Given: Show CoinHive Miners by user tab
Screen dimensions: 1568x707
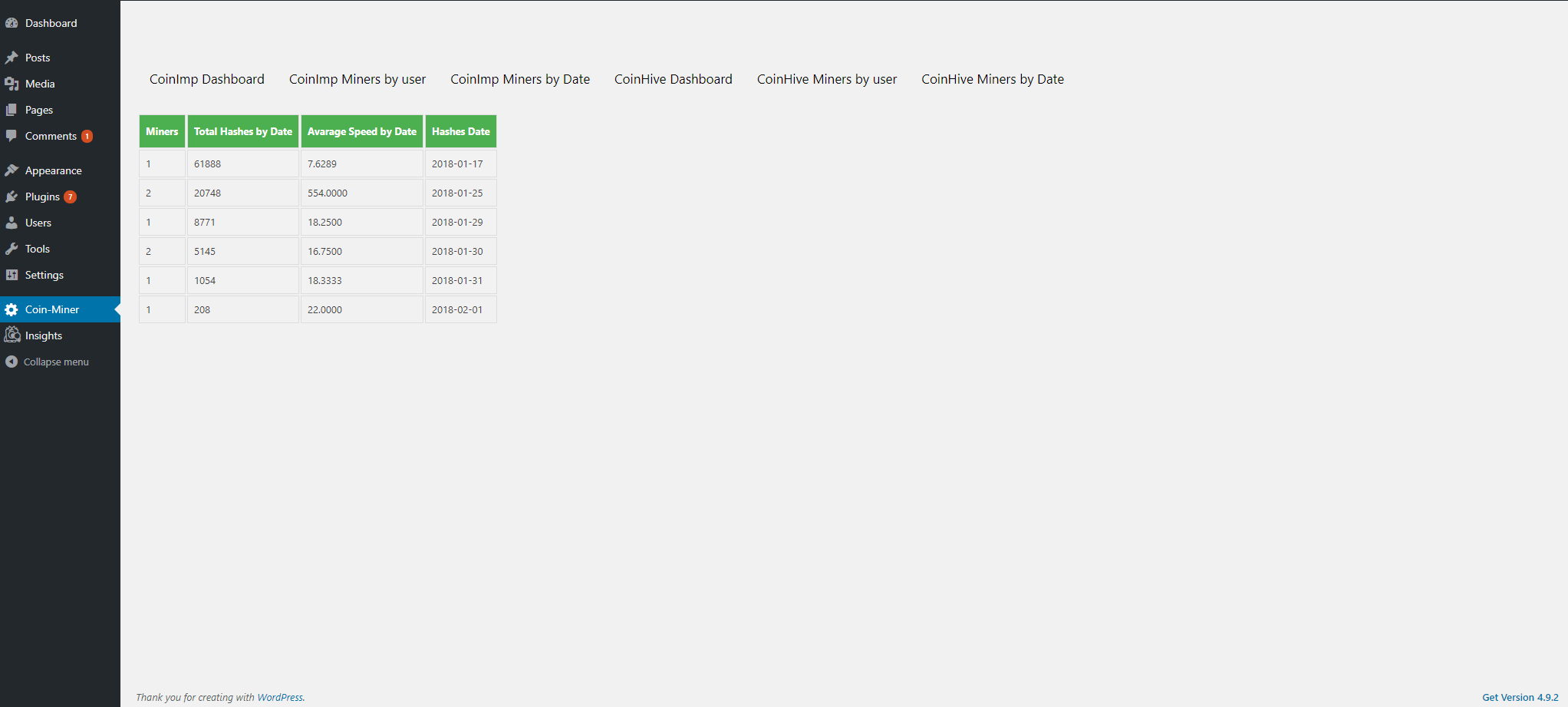Looking at the screenshot, I should tap(827, 79).
